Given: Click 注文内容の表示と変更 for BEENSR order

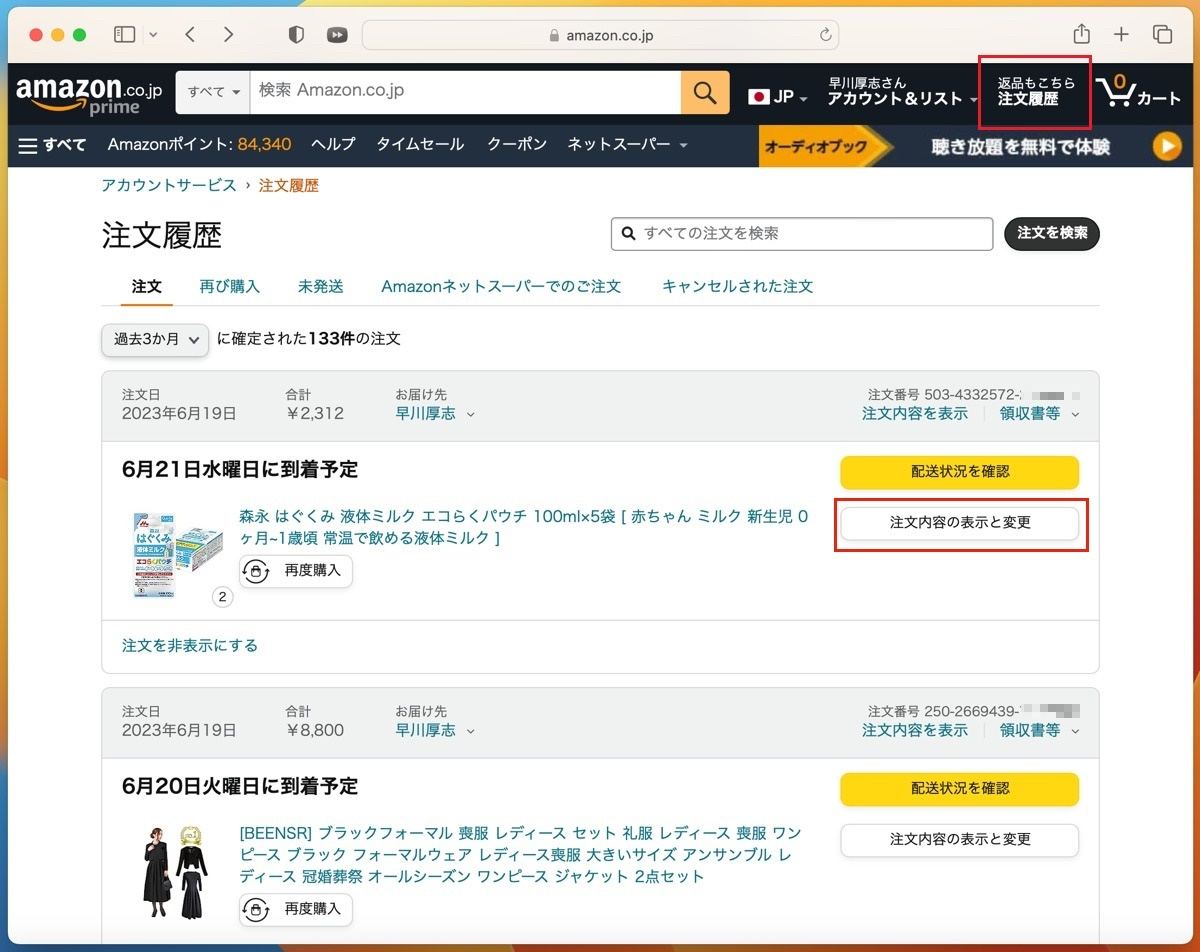Looking at the screenshot, I should (x=959, y=840).
